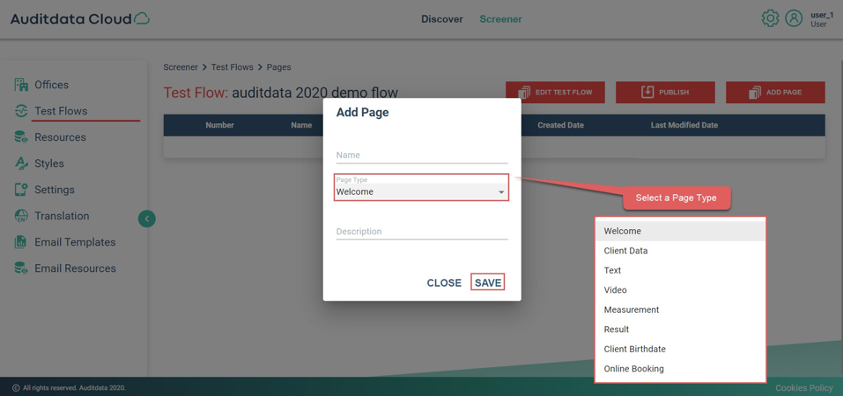The height and width of the screenshot is (397, 843).
Task: Open Translation in the sidebar
Action: pos(62,216)
